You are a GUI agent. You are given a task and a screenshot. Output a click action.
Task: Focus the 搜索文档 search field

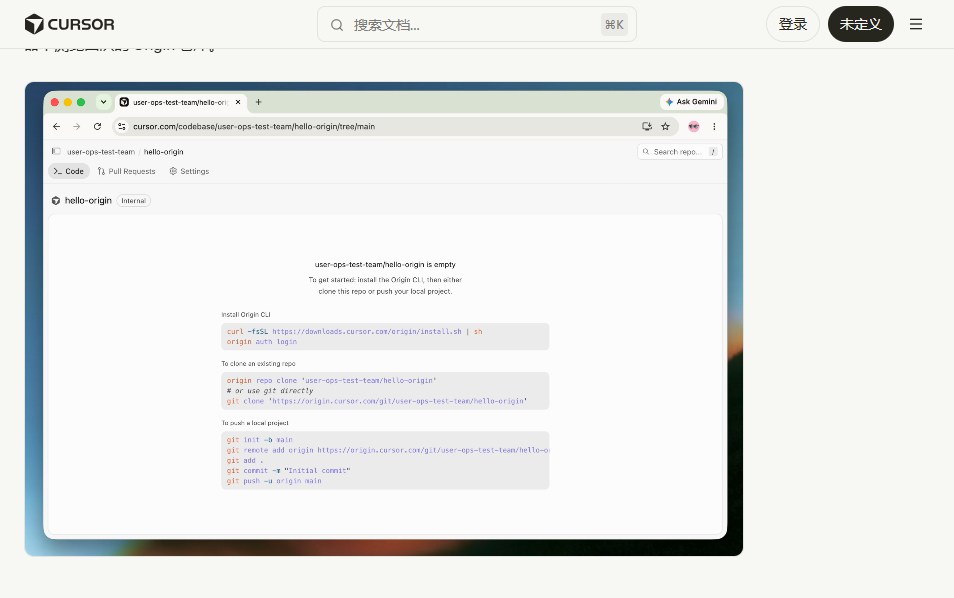click(476, 24)
